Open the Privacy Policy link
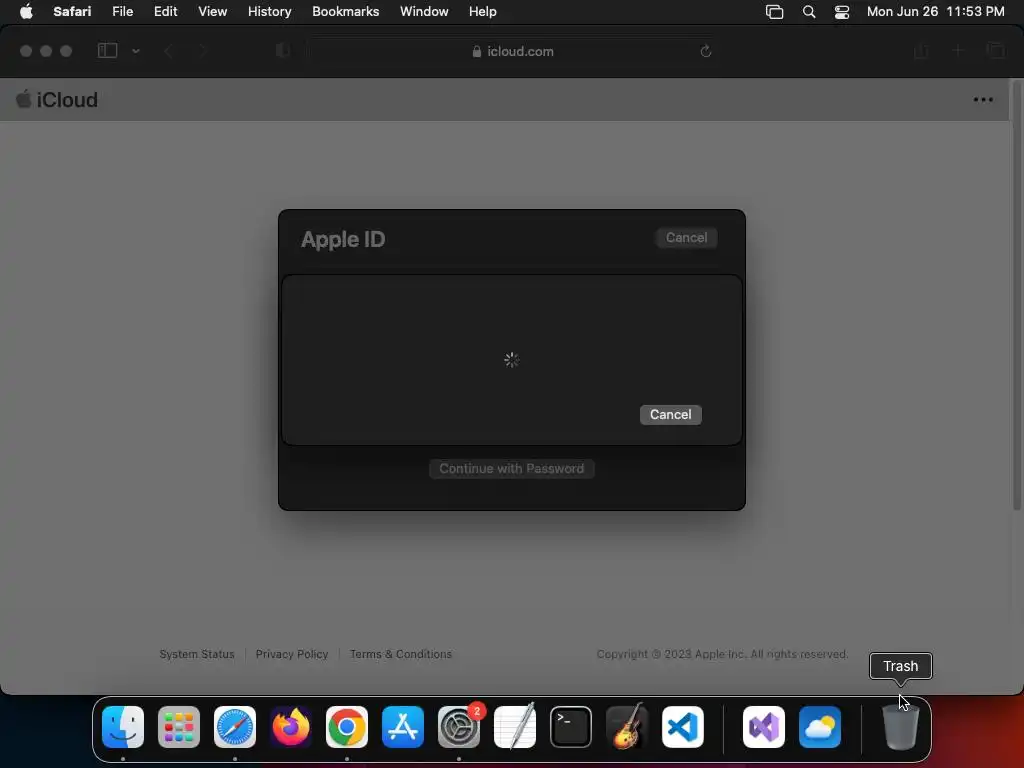Screen dimensions: 1024x768 point(291,654)
